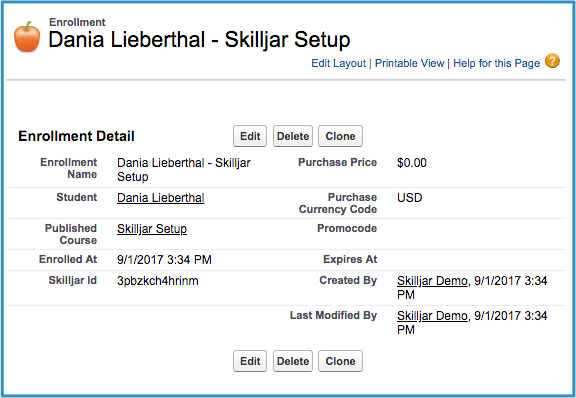576x398 pixels.
Task: Open student Dania Lieberthal link
Action: coord(161,198)
